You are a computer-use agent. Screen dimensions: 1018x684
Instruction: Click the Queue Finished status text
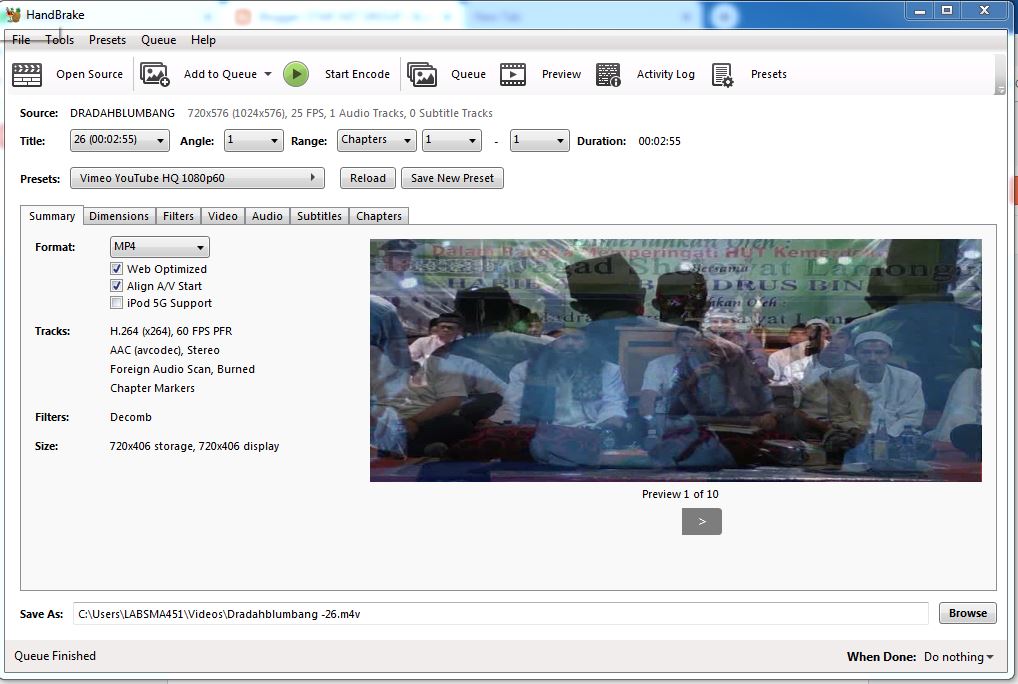pyautogui.click(x=55, y=655)
